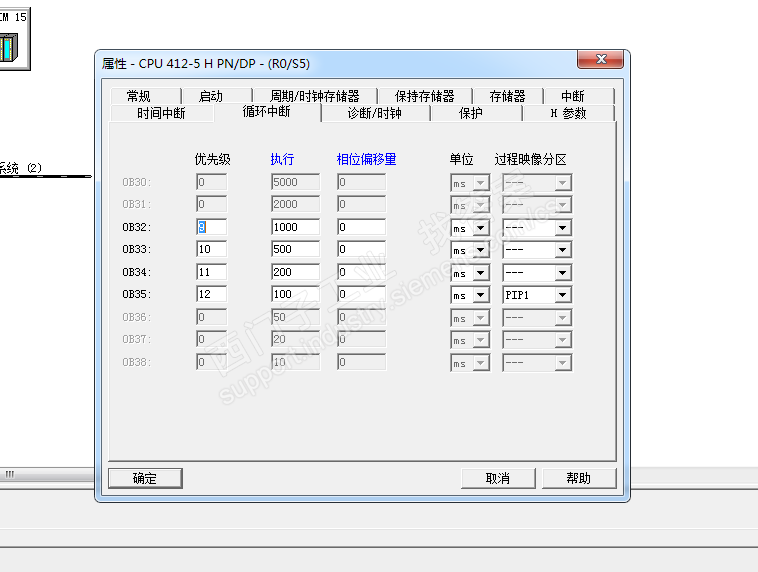Open the OB35 PIP1 partition dropdown
This screenshot has width=758, height=572.
(537, 295)
